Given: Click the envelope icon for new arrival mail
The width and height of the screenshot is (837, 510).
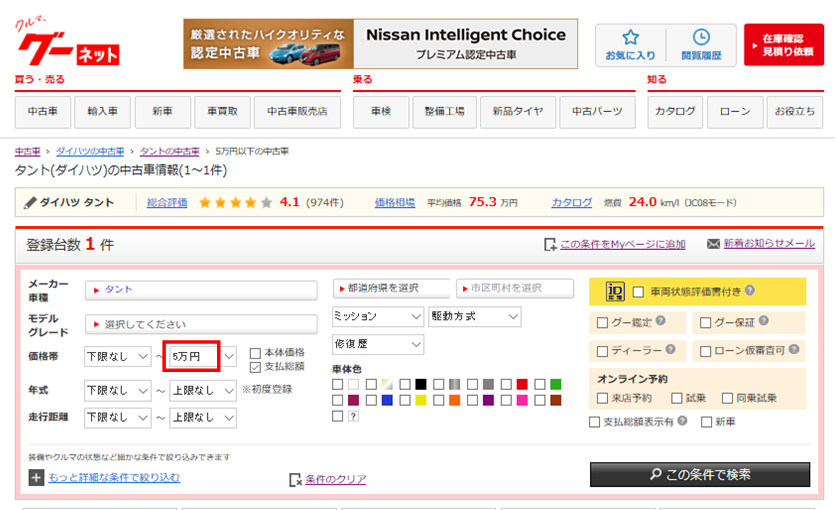Looking at the screenshot, I should coord(713,244).
